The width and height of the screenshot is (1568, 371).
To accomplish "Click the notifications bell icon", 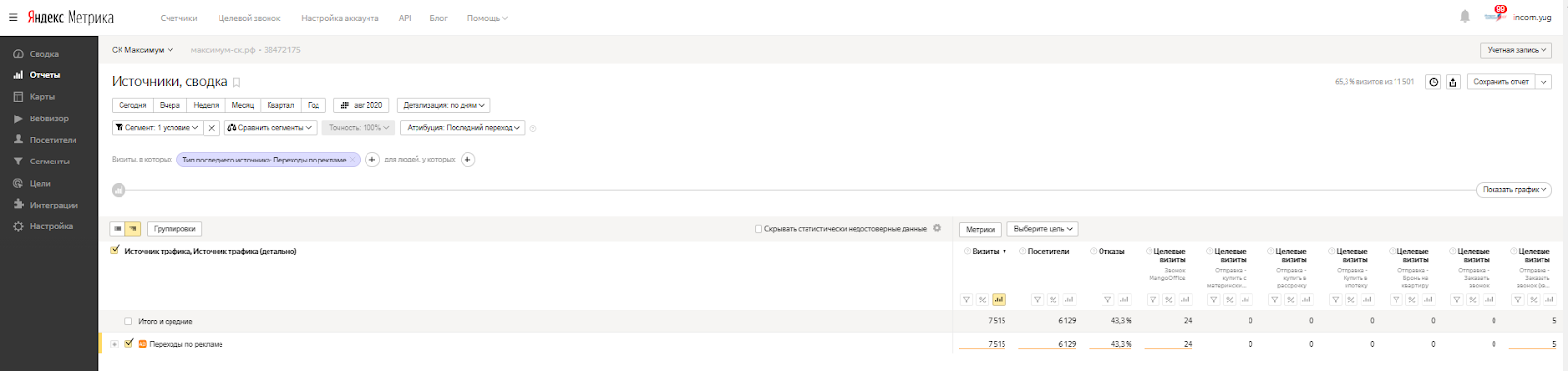I will click(x=1465, y=16).
